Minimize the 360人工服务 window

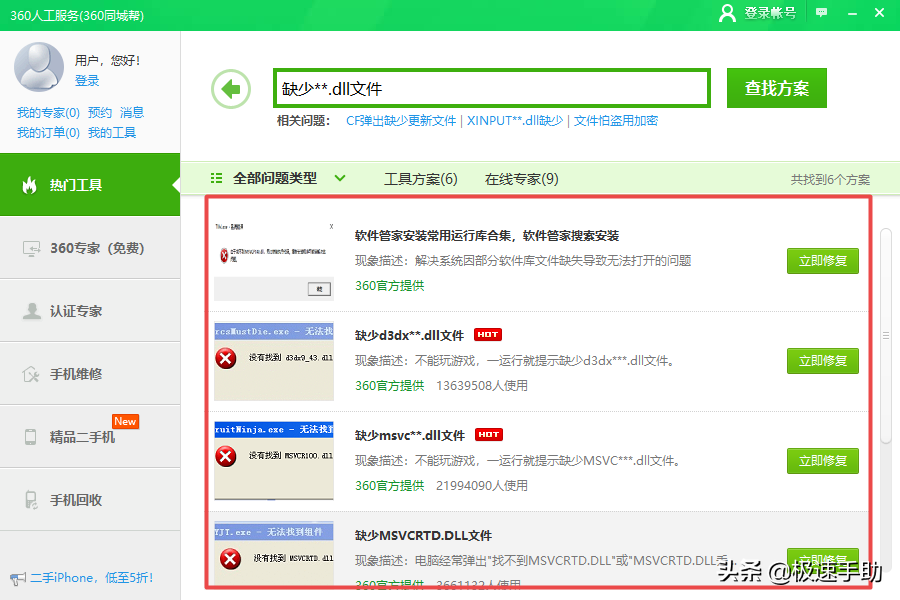pos(852,13)
